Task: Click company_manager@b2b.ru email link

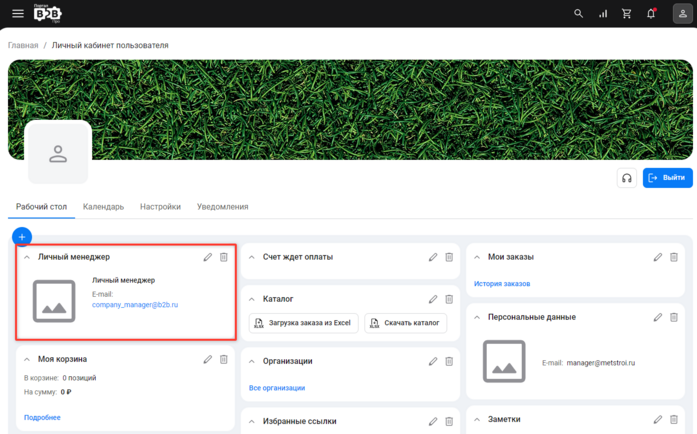Action: click(135, 305)
